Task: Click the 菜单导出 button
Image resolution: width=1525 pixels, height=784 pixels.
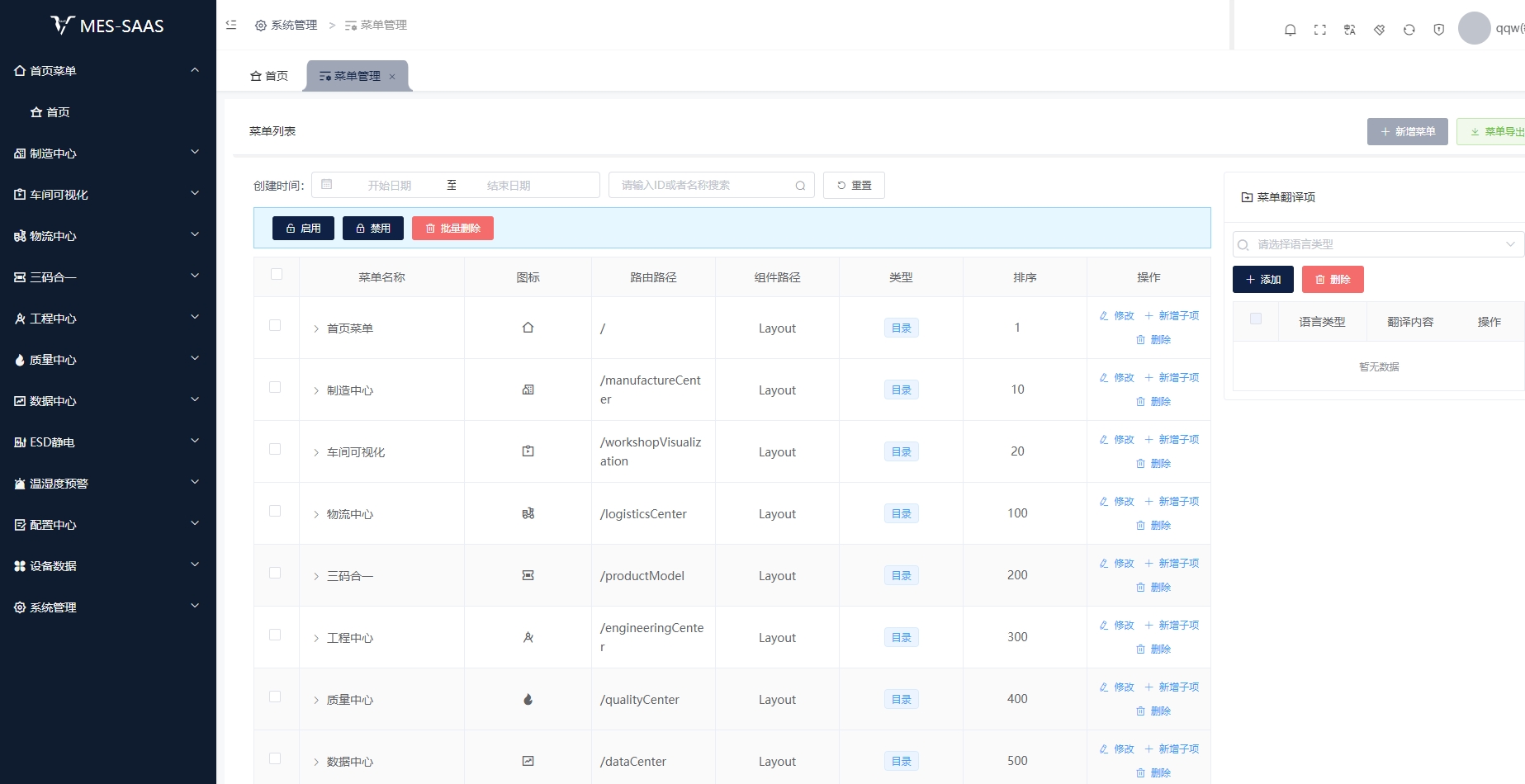Action: click(1491, 131)
